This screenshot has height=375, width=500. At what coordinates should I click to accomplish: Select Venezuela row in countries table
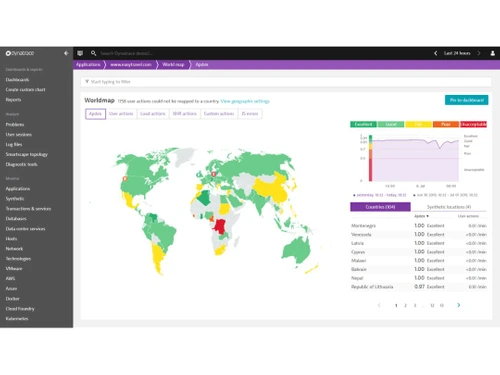pos(418,234)
